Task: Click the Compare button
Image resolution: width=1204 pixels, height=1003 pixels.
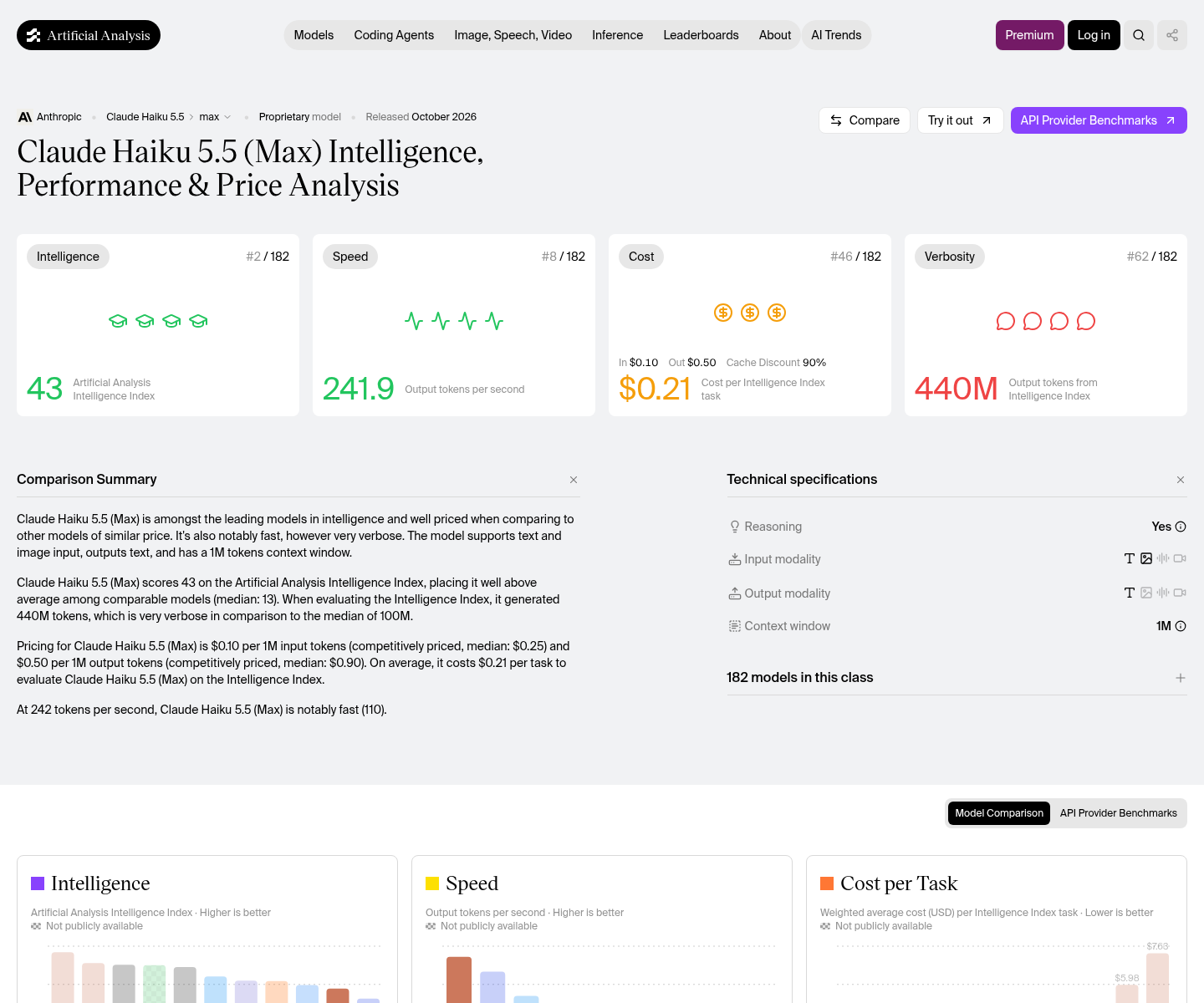Action: coord(865,120)
